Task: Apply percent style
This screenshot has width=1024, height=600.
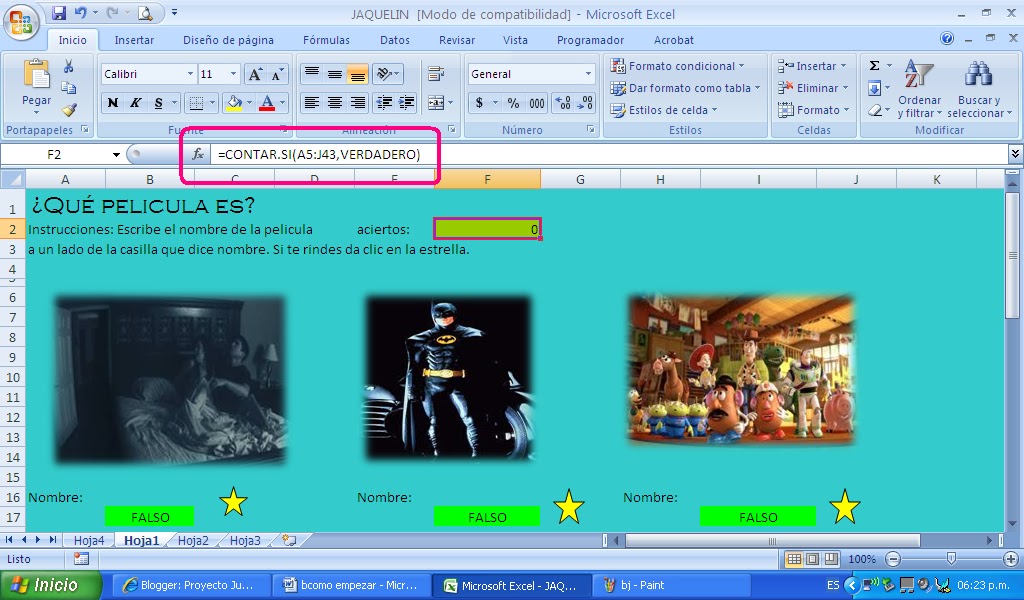Action: click(513, 103)
